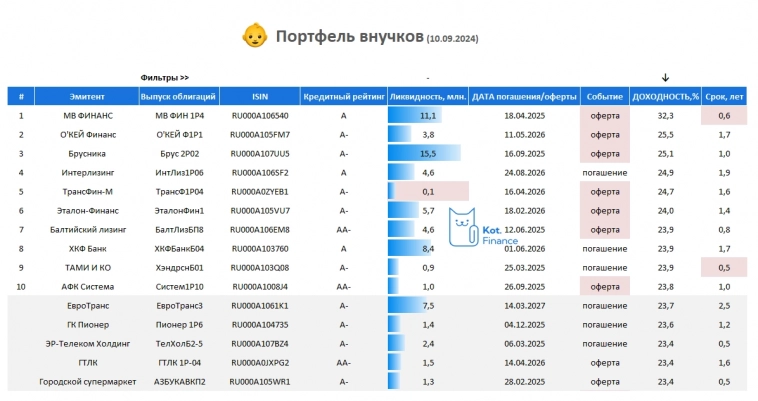Select the ТрансФин-М issuer cell

[x=87, y=192]
